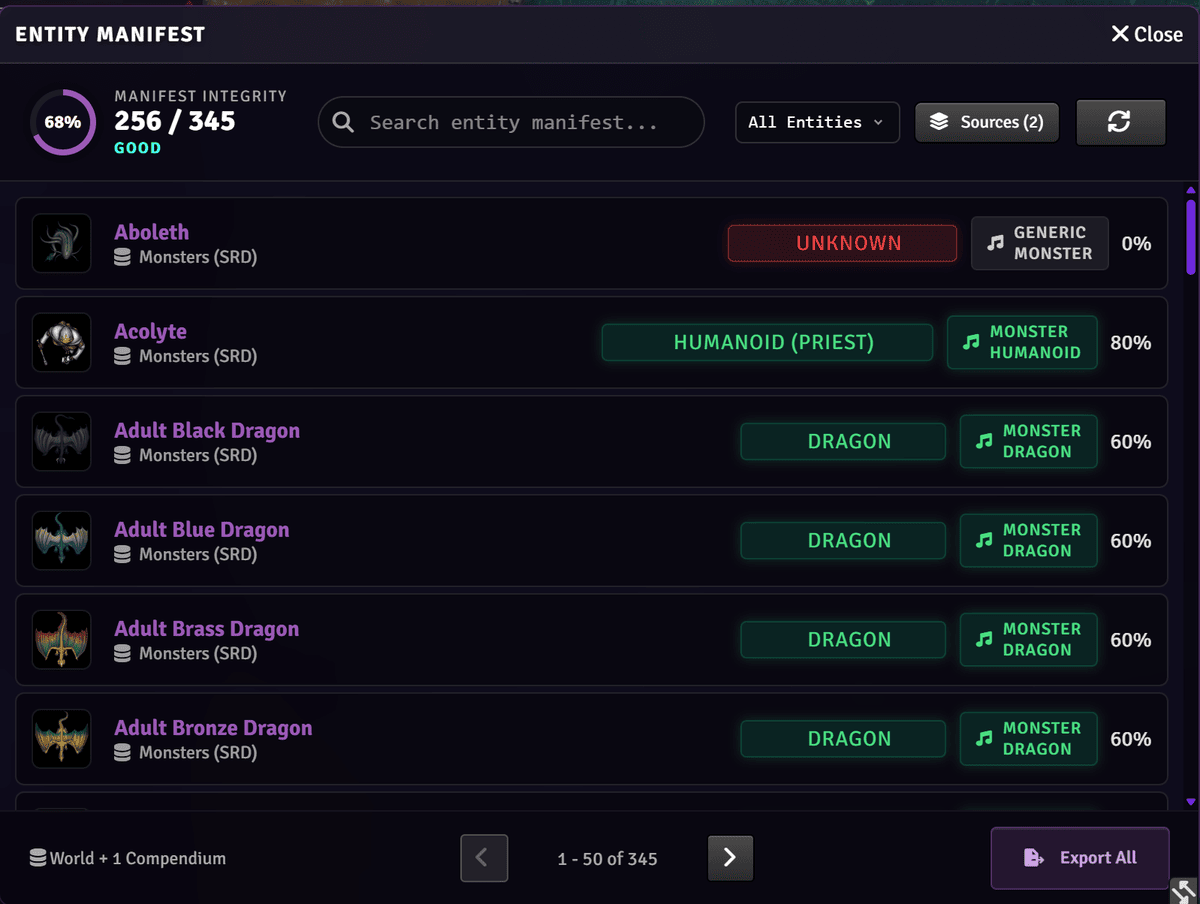
Task: Click the red UNKNOWN type badge on Aboleth
Action: (x=842, y=243)
